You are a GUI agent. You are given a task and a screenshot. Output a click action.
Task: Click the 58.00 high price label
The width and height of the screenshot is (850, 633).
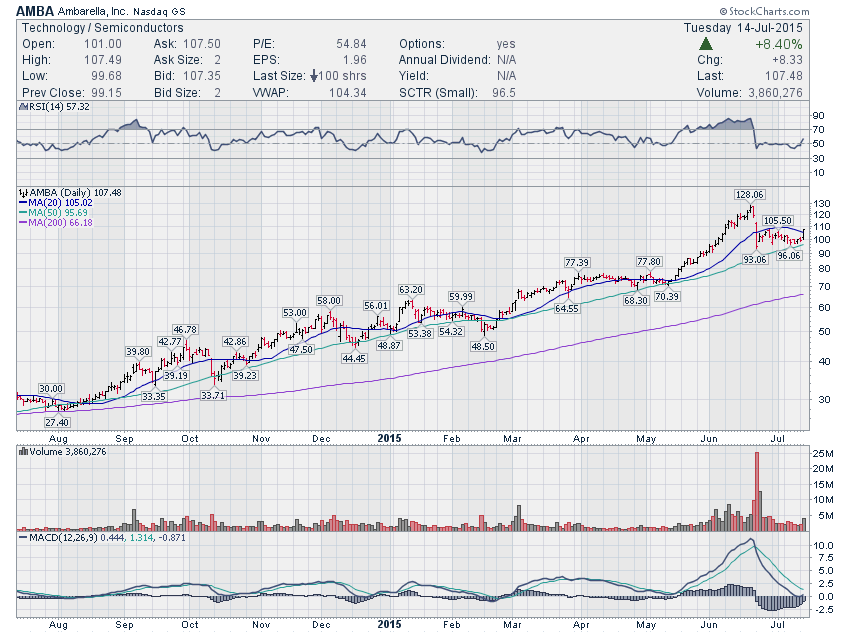point(329,300)
